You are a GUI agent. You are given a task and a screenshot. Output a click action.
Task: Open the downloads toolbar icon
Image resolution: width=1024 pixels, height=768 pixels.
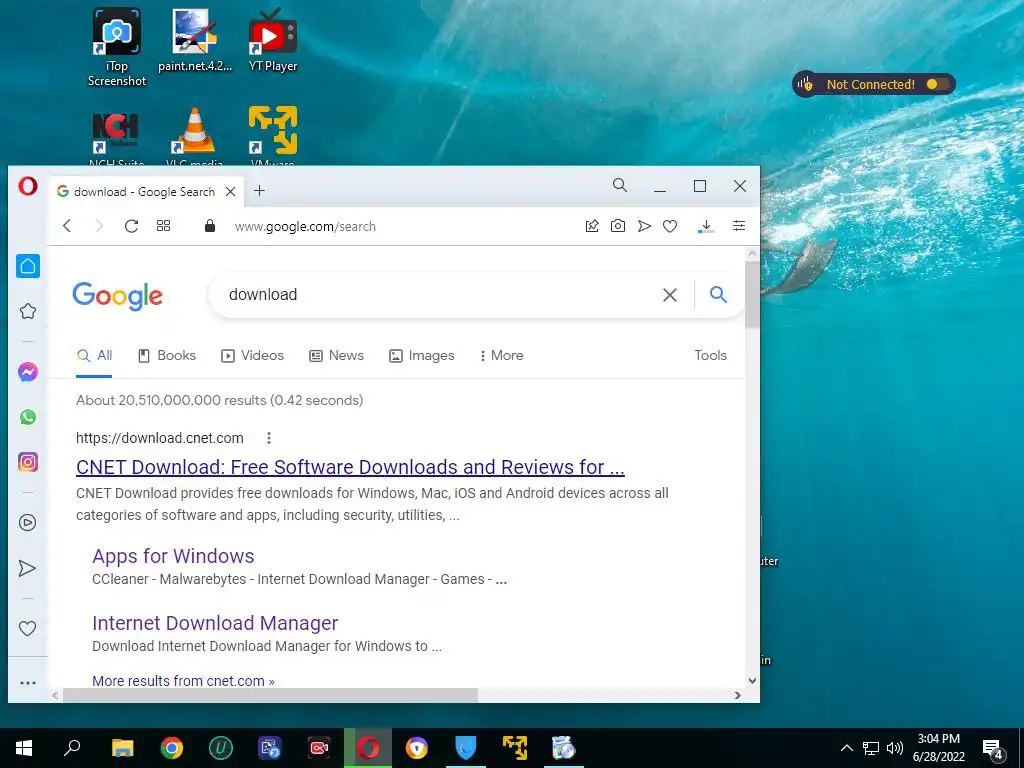706,226
